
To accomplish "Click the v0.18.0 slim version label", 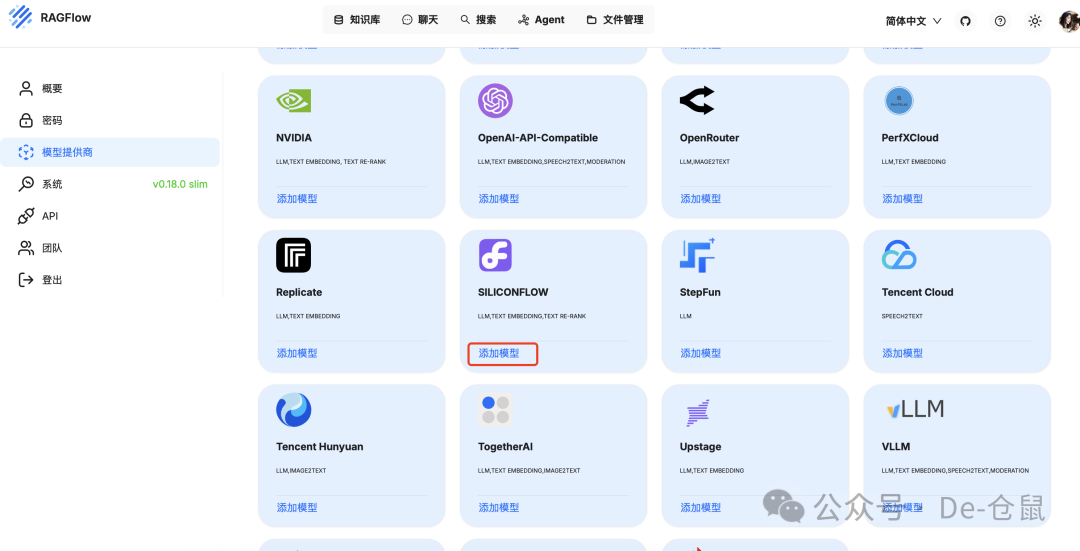I will point(180,185).
